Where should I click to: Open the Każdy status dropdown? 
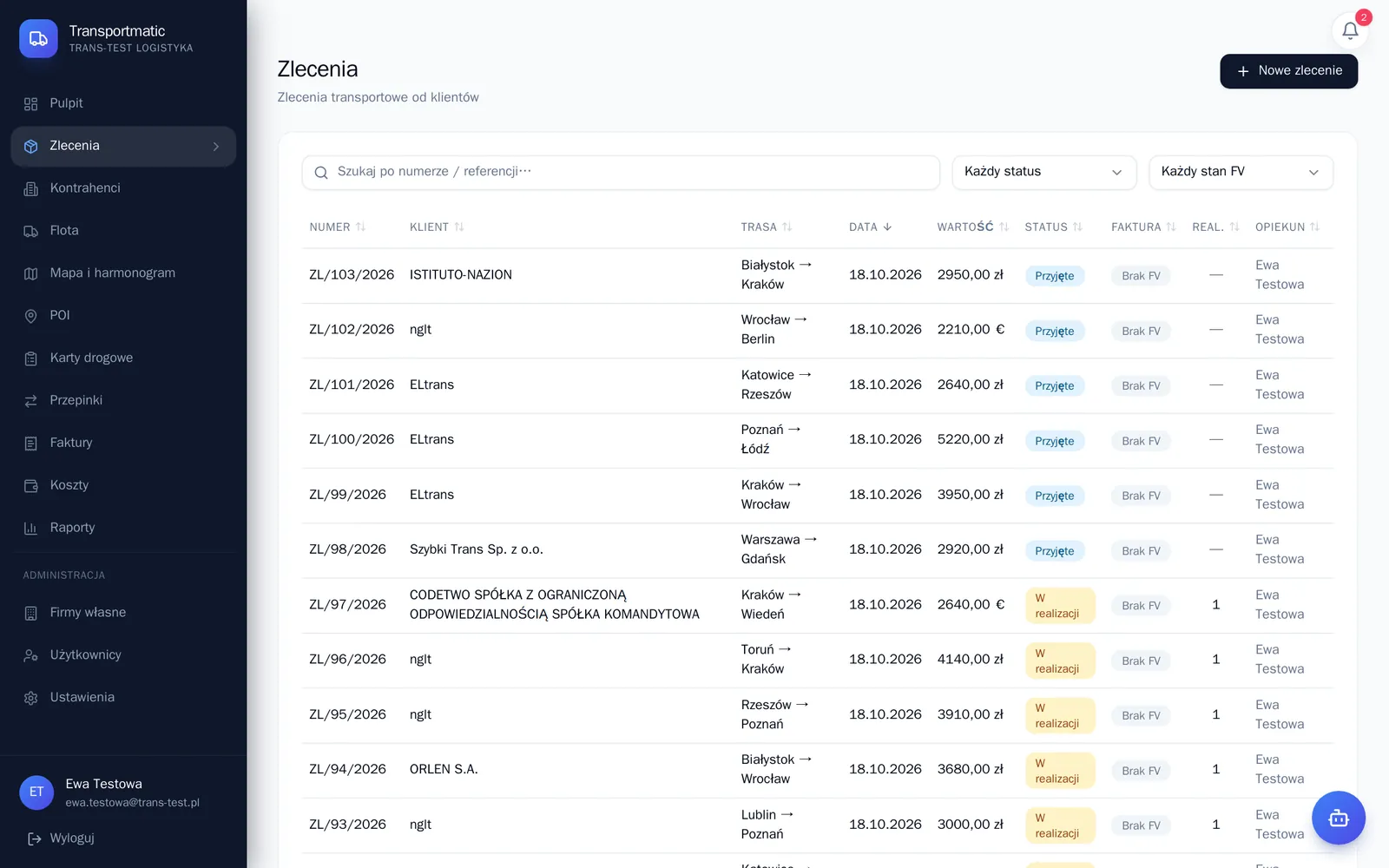1043,172
